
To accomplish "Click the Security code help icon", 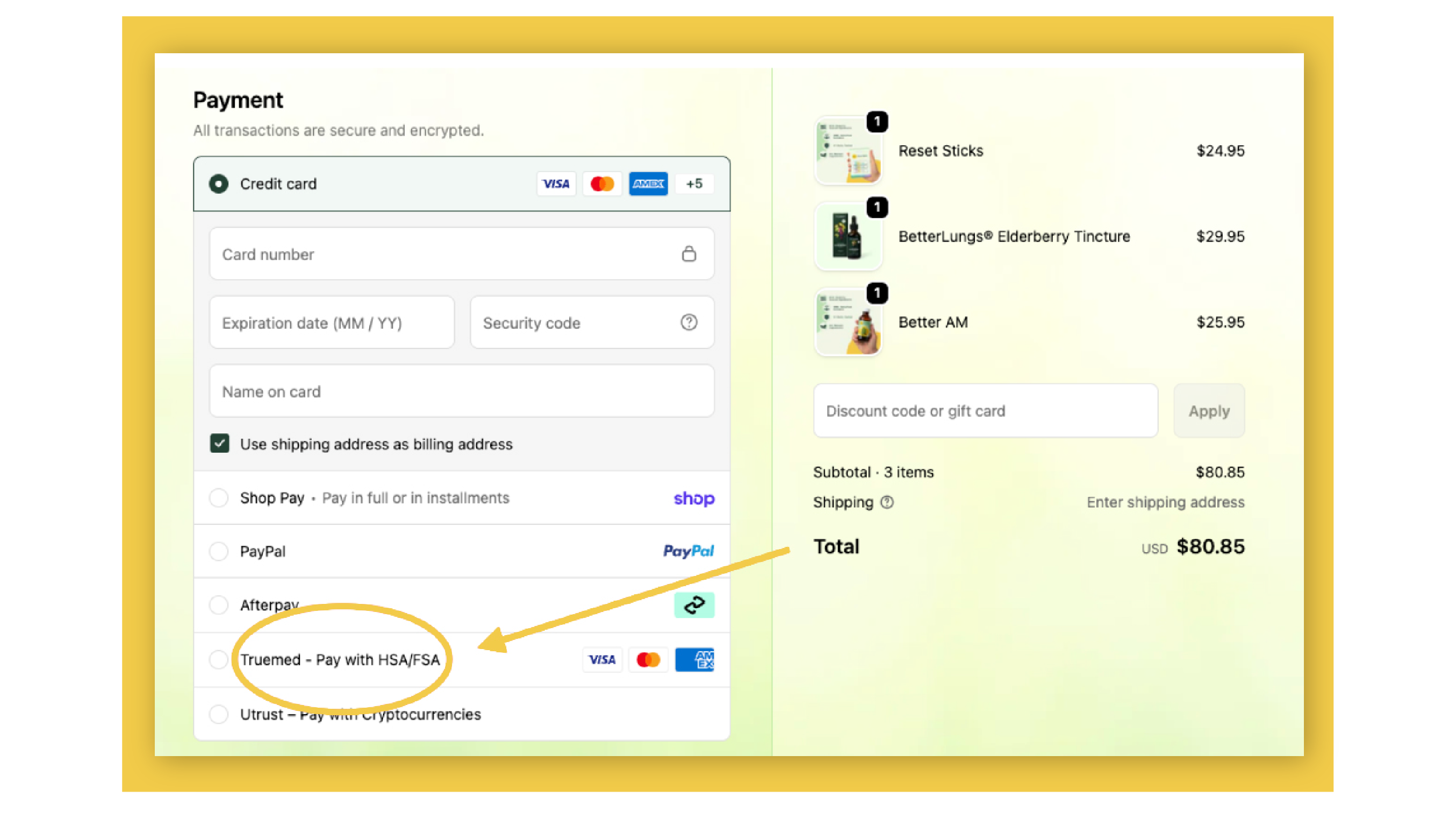I will (x=688, y=322).
